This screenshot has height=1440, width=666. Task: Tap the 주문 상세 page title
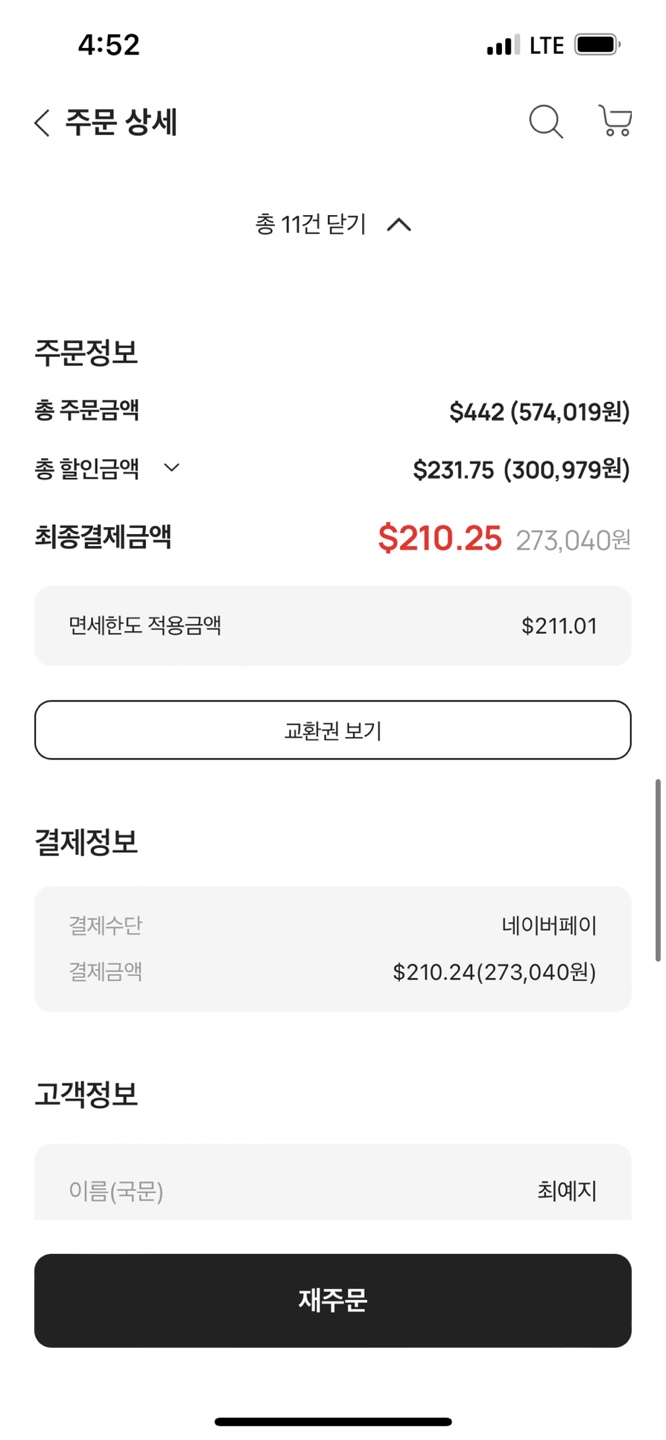(121, 122)
